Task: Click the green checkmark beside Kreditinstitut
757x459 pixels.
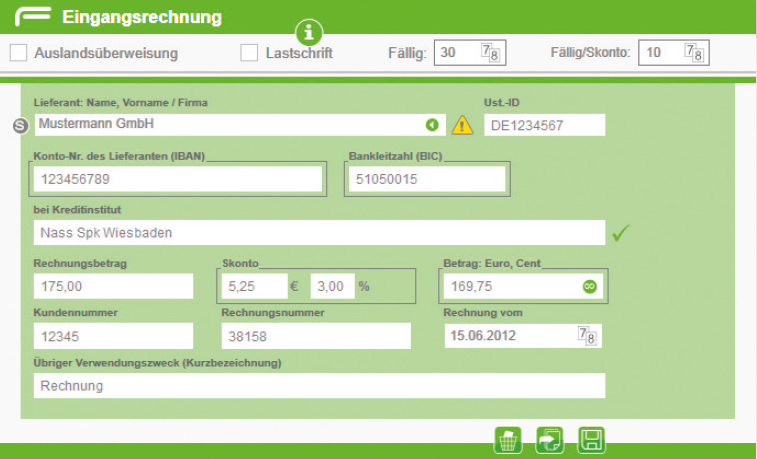Action: (621, 233)
